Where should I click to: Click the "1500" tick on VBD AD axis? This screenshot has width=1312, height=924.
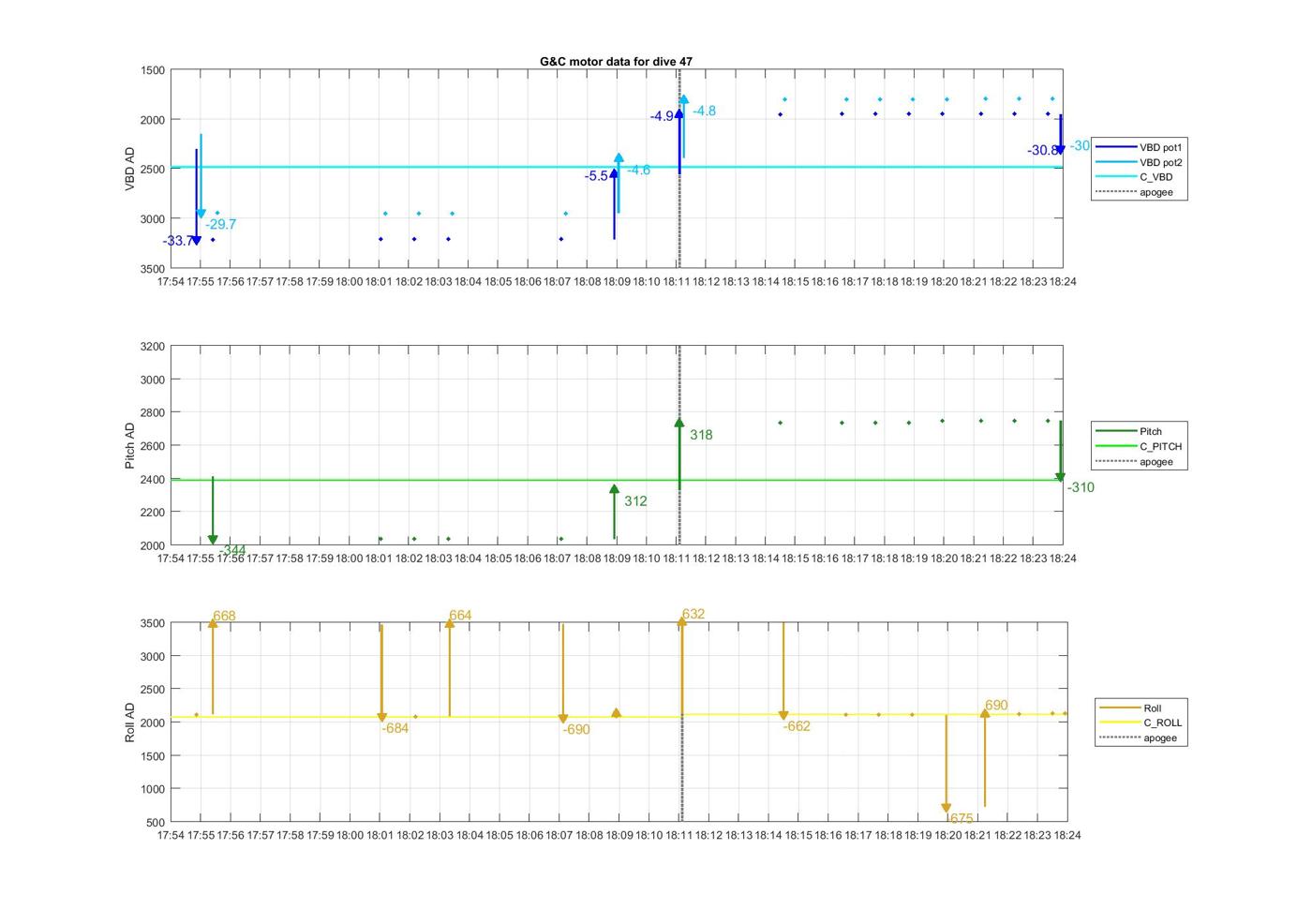[x=153, y=70]
